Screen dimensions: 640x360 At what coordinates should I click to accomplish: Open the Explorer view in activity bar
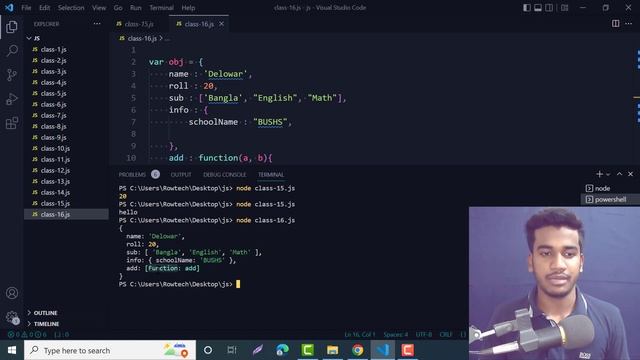click(12, 27)
